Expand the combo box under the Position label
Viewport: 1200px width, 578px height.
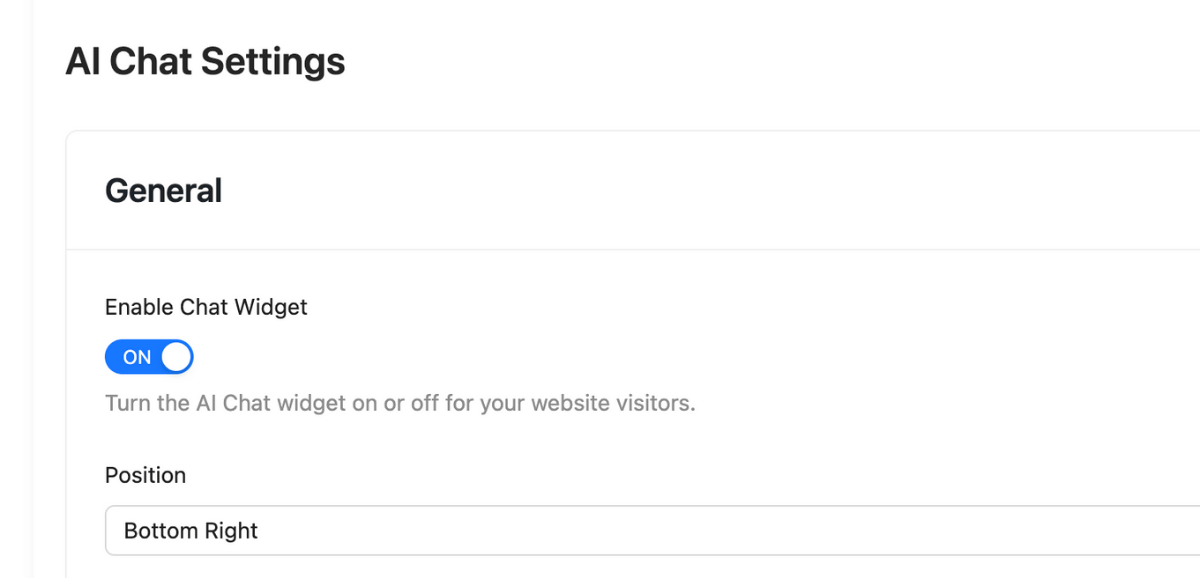coord(652,530)
